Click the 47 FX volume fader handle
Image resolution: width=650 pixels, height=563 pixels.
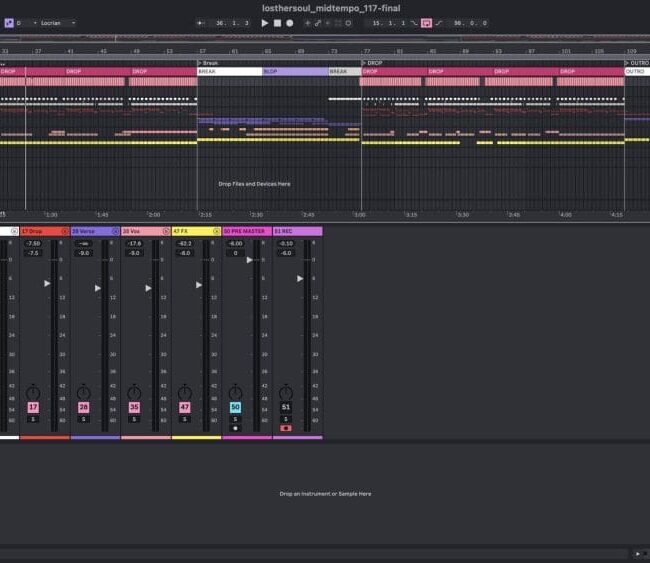199,285
